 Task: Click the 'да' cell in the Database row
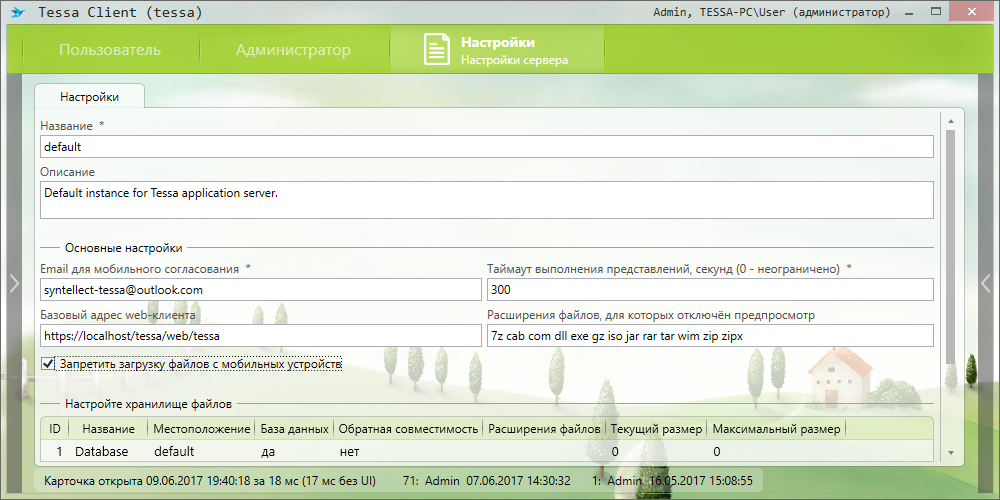pyautogui.click(x=268, y=452)
